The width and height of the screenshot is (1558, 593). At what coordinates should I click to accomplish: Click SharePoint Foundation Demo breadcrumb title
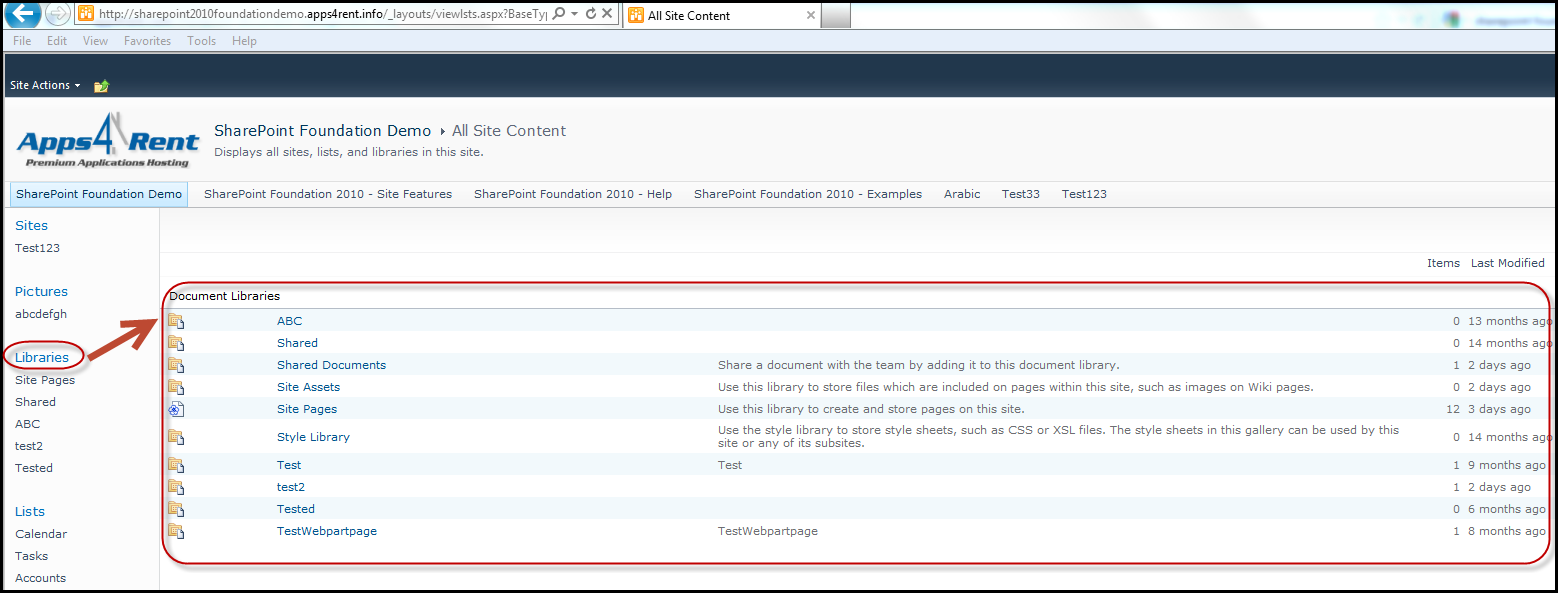click(323, 131)
